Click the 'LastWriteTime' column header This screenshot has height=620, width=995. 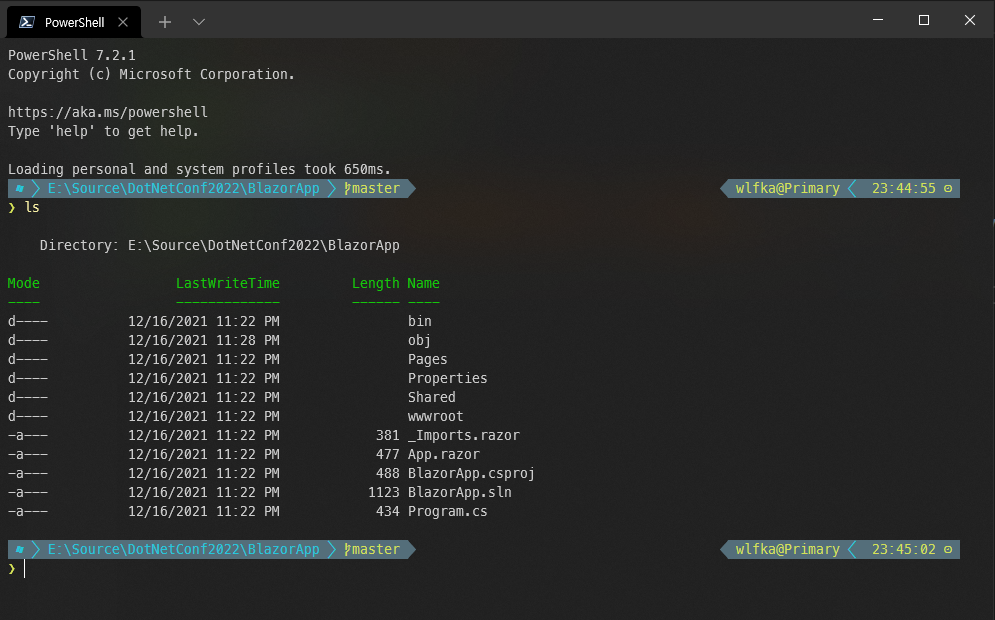tap(228, 284)
